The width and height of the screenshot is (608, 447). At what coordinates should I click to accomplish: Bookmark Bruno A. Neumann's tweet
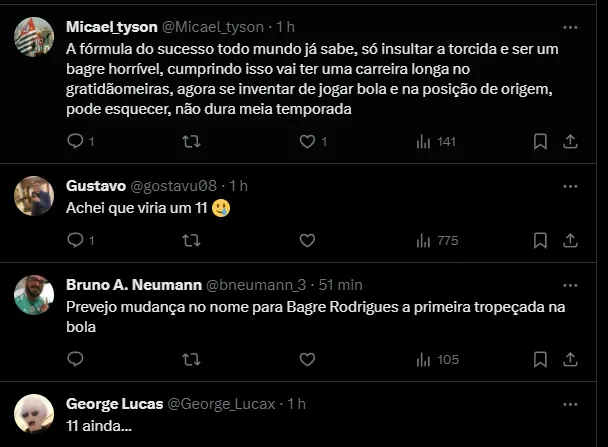540,359
